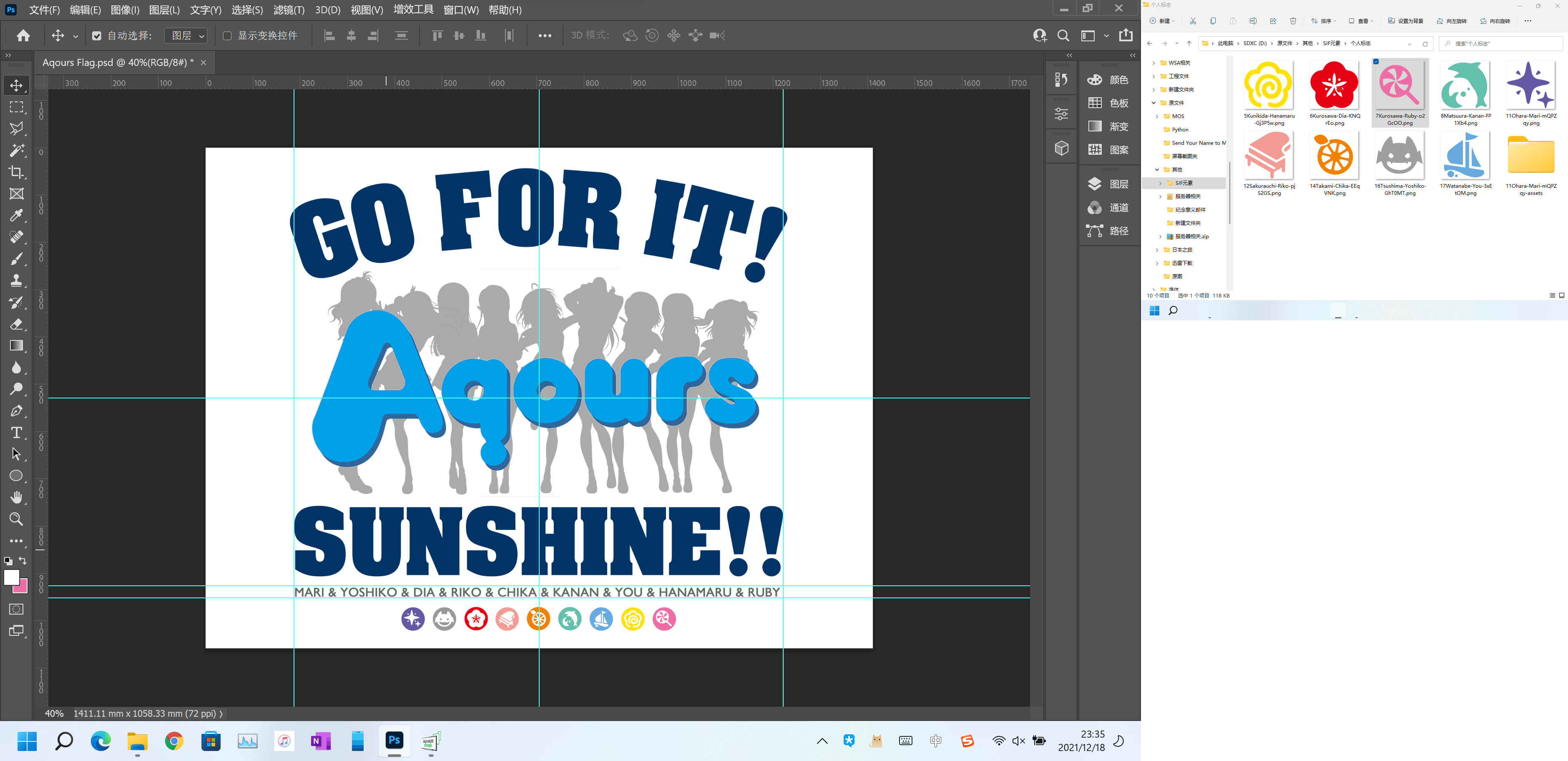The image size is (1568, 761).
Task: Open the workspace switcher dropdown arrow
Action: pyautogui.click(x=1107, y=35)
